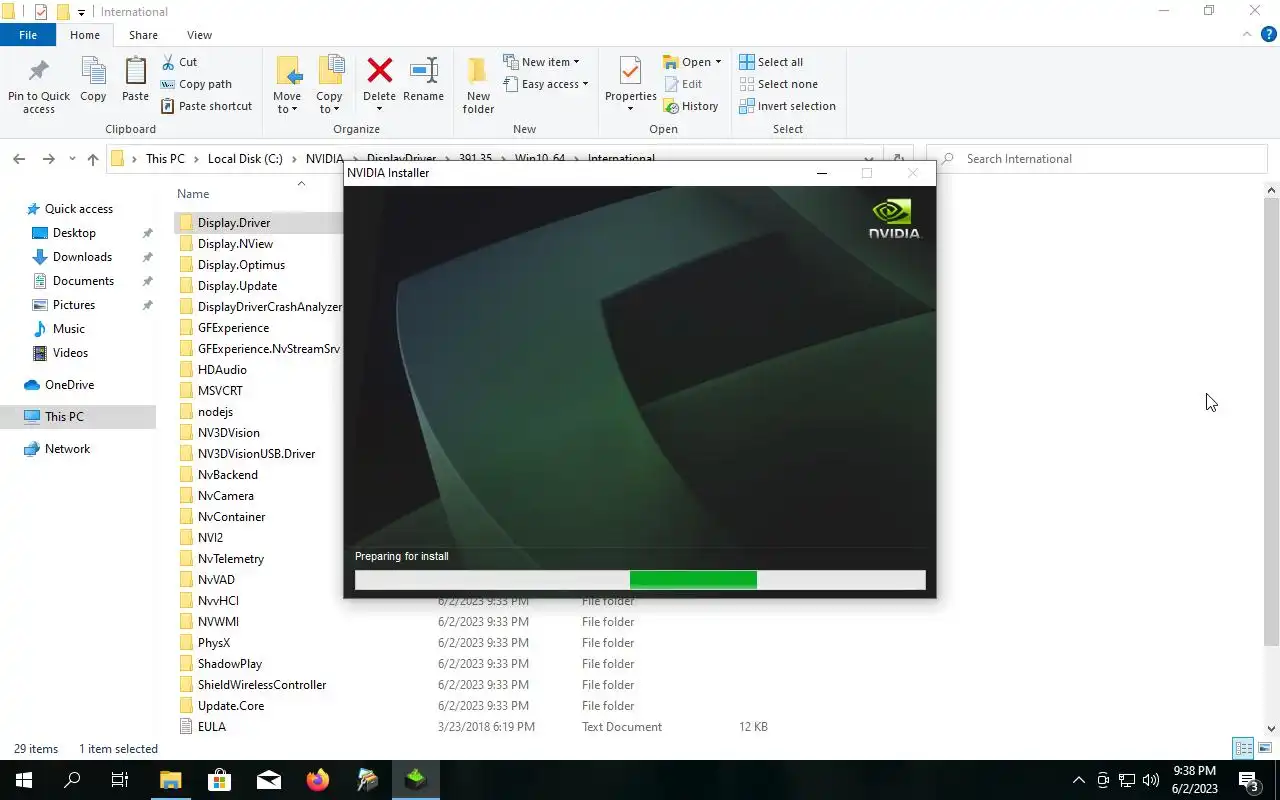Open Explorer Help question mark icon
This screenshot has height=800, width=1280.
pyautogui.click(x=1269, y=34)
